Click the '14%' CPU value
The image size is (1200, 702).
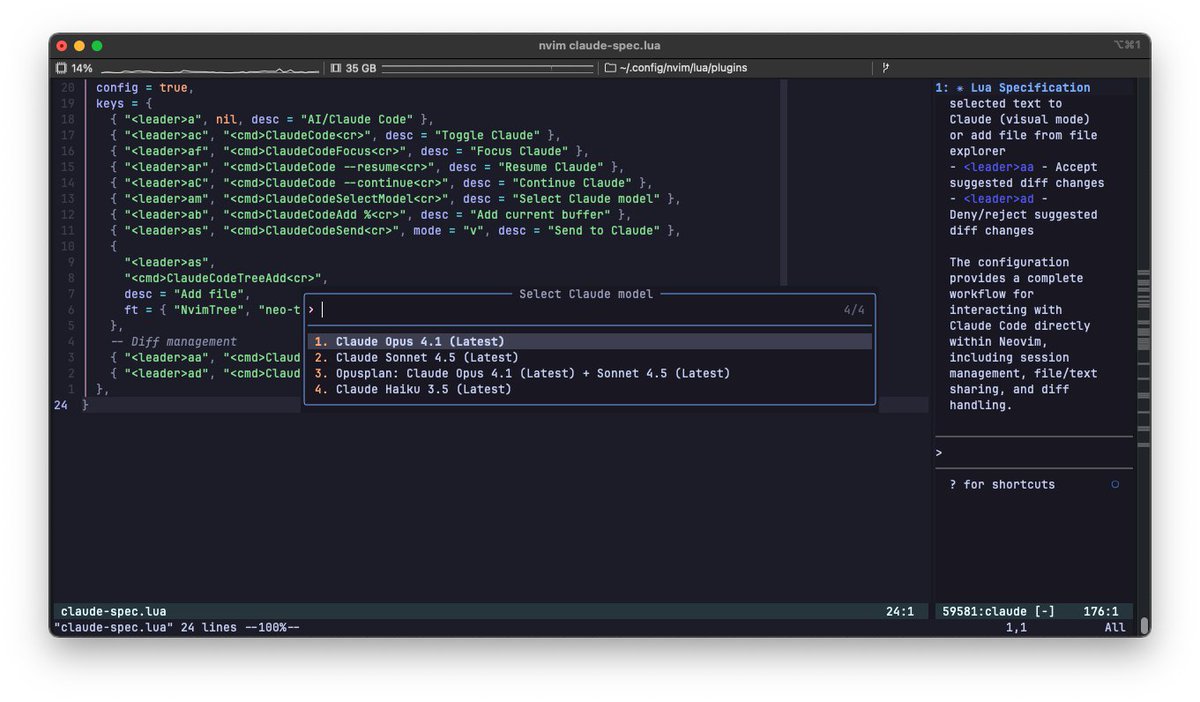pyautogui.click(x=82, y=68)
